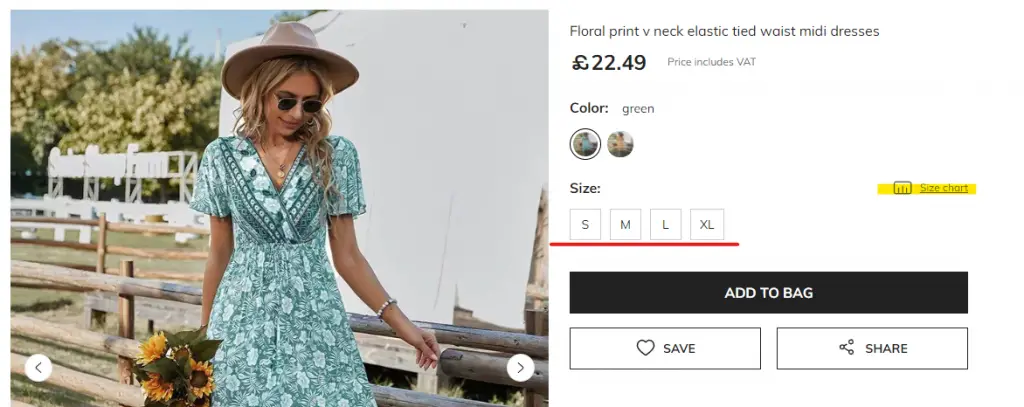The height and width of the screenshot is (407, 1024).
Task: Choose size XL
Action: point(707,225)
